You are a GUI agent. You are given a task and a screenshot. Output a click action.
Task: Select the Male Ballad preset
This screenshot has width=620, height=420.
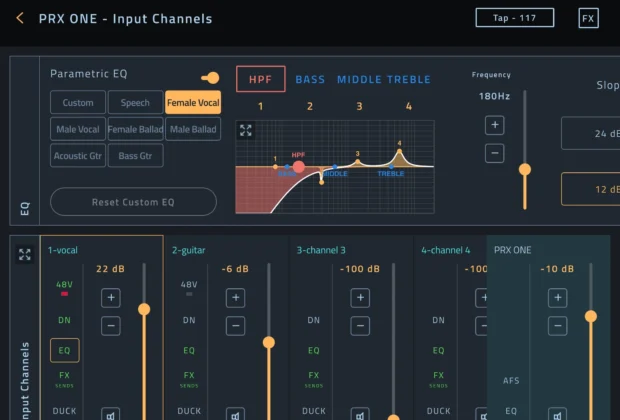click(x=193, y=129)
